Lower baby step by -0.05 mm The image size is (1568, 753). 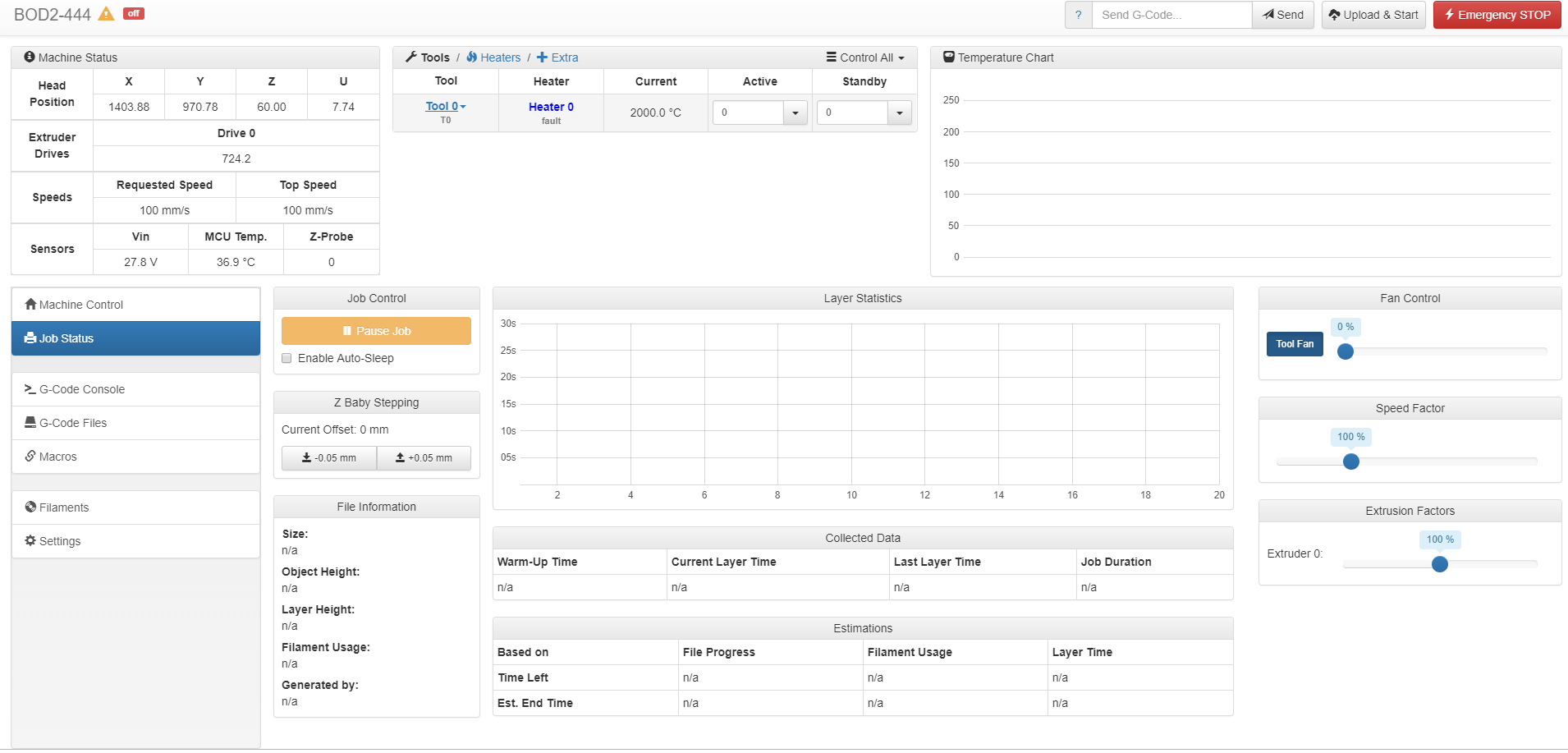click(x=329, y=458)
